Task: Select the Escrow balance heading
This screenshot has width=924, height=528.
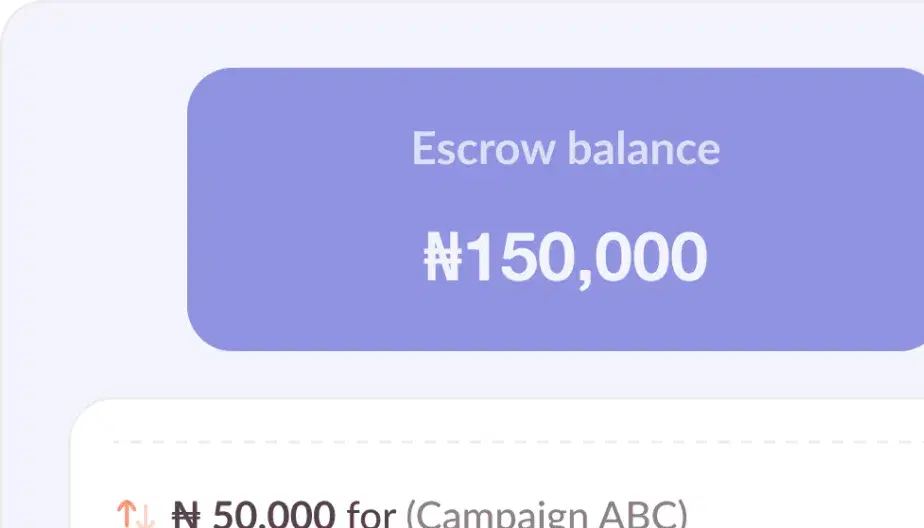Action: pyautogui.click(x=565, y=149)
